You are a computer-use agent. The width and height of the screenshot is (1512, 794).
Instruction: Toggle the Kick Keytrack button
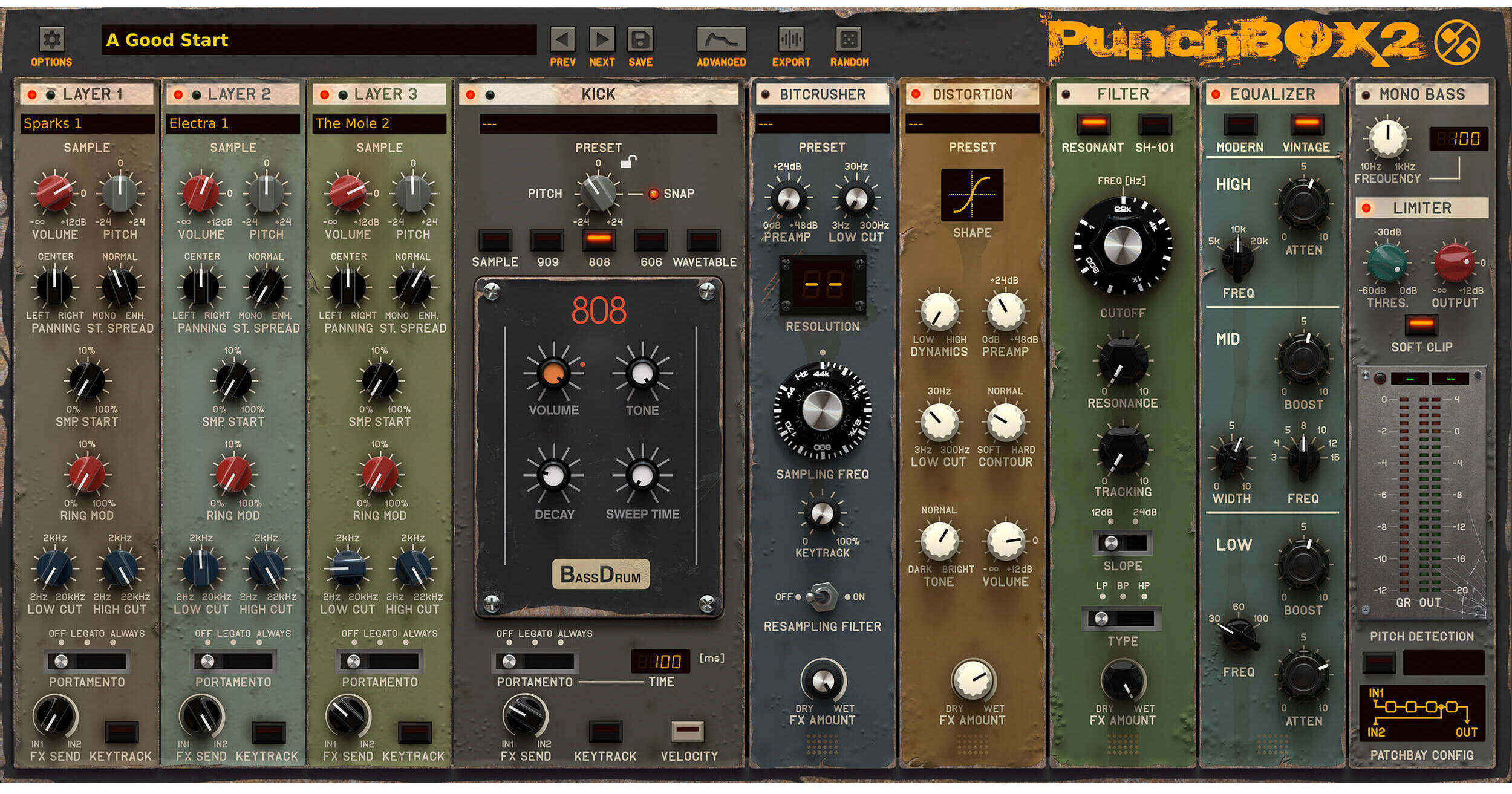[x=605, y=731]
